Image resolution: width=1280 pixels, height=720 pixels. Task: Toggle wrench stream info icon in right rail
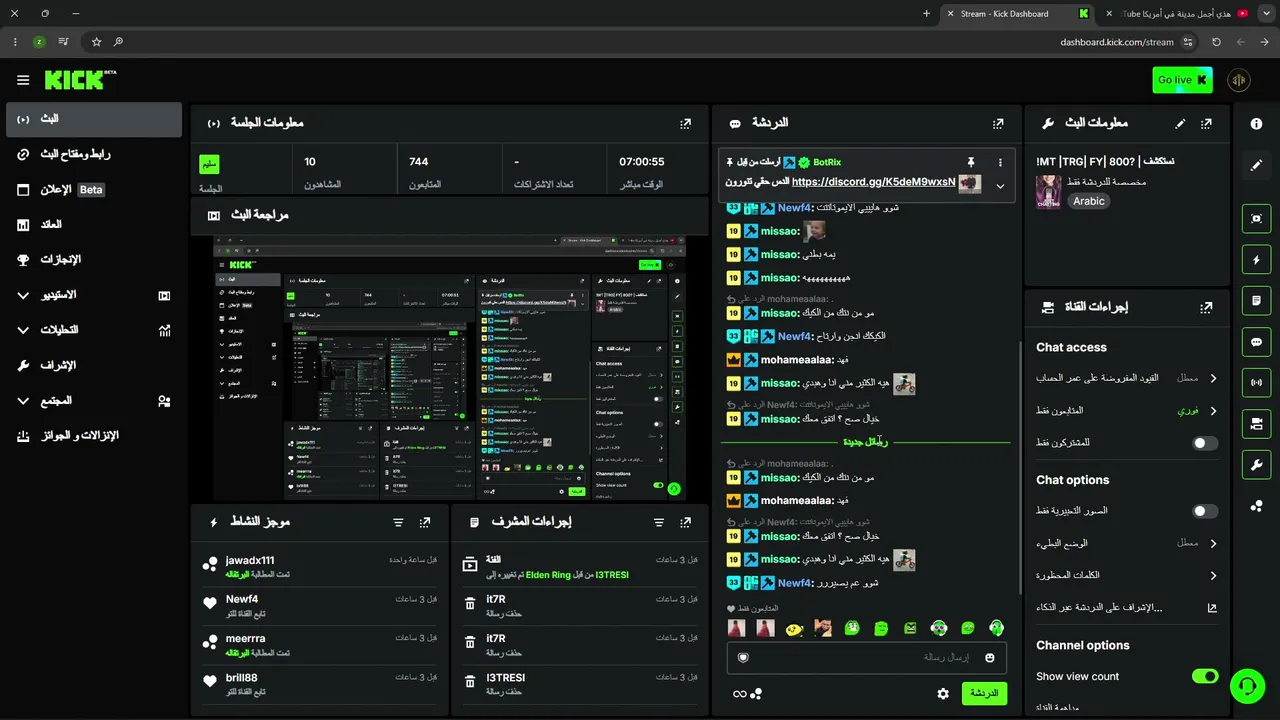point(1256,464)
